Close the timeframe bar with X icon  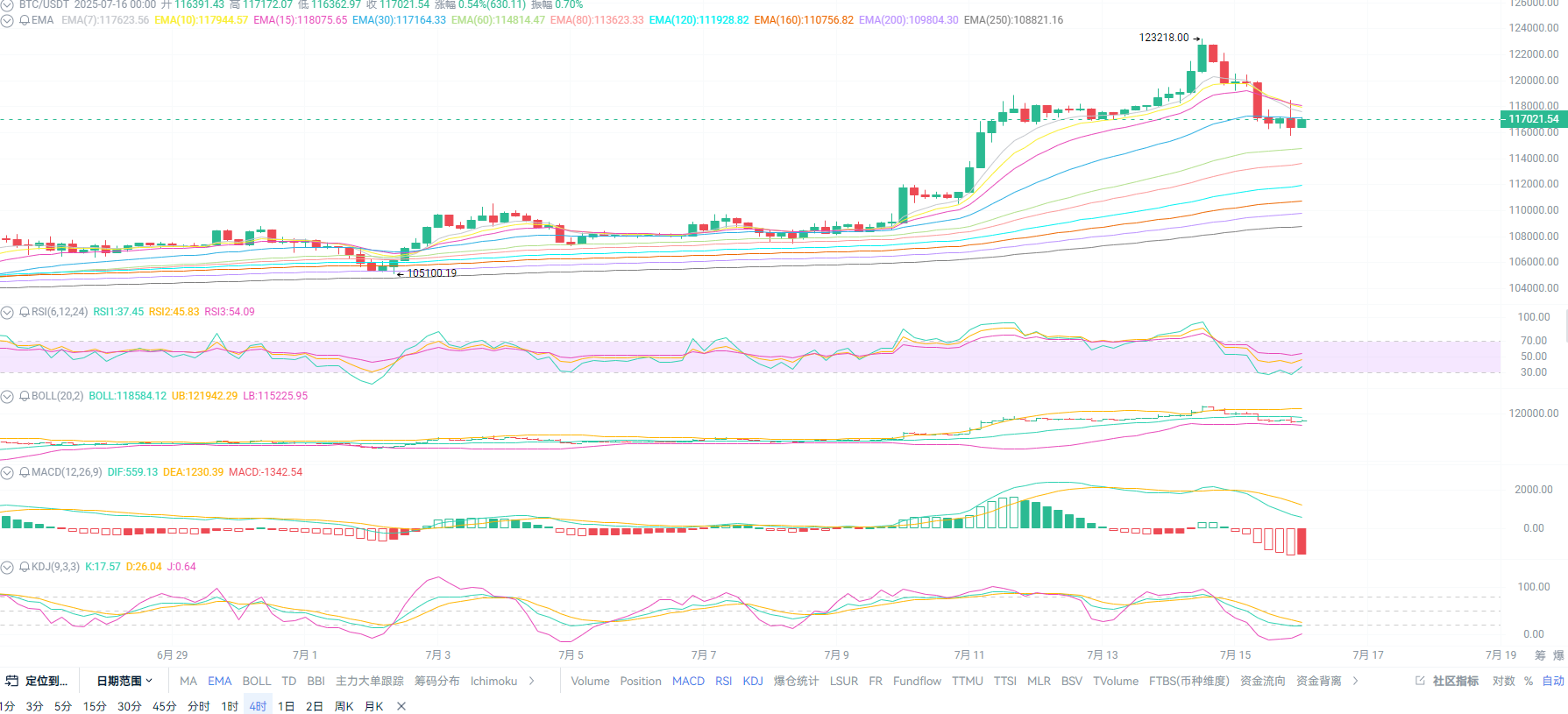coord(401,706)
